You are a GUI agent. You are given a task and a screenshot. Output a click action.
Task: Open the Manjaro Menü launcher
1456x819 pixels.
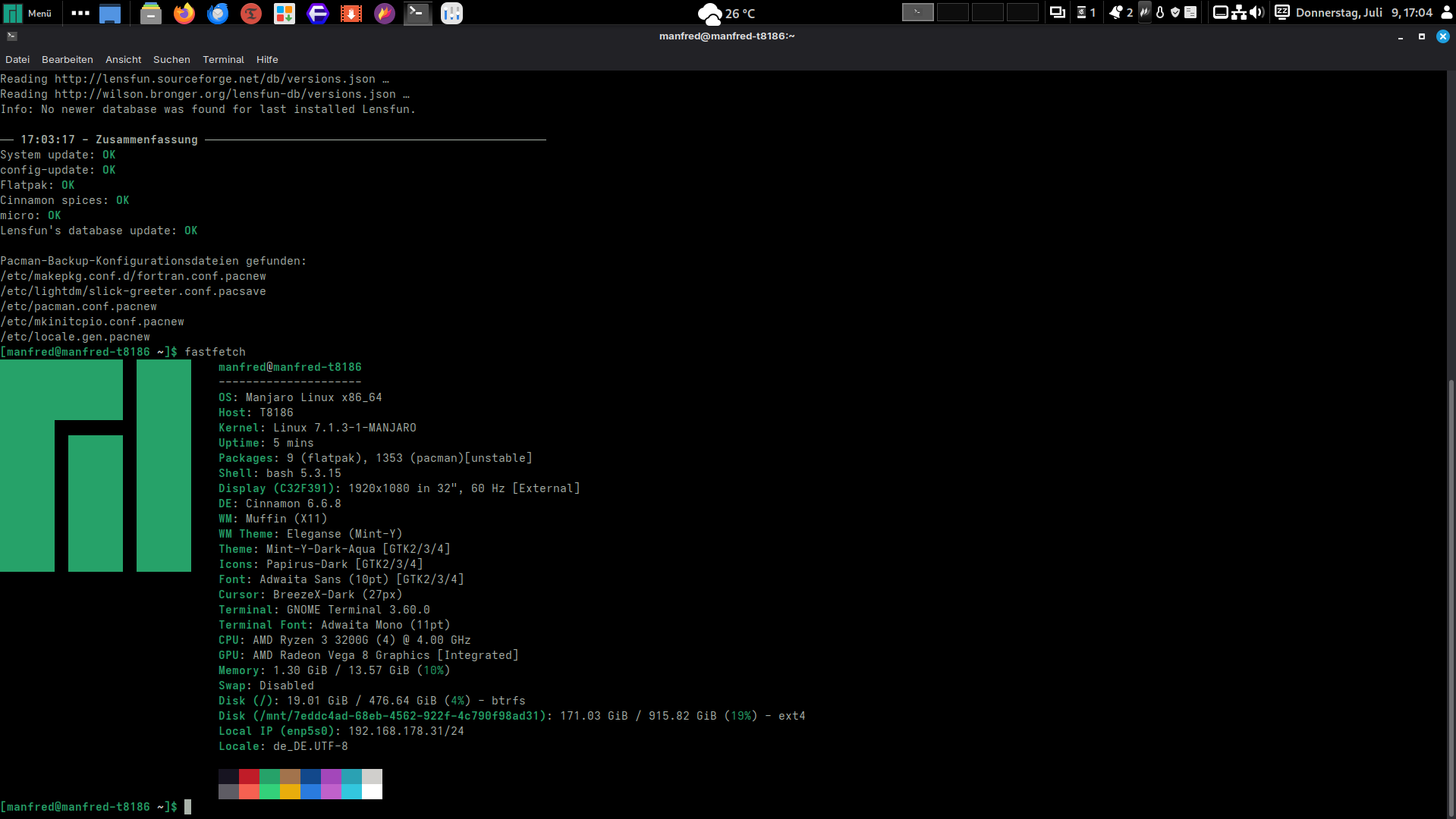click(28, 13)
